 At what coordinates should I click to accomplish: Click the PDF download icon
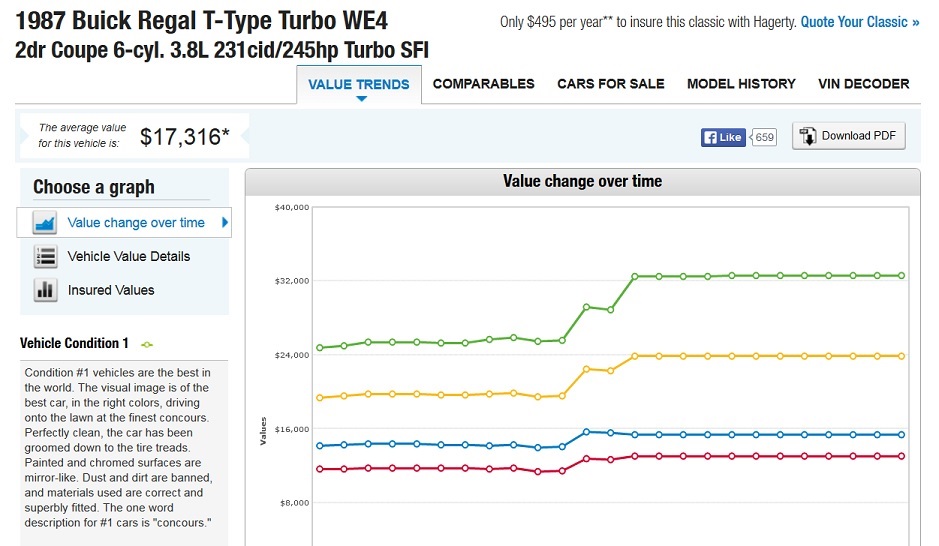(808, 136)
